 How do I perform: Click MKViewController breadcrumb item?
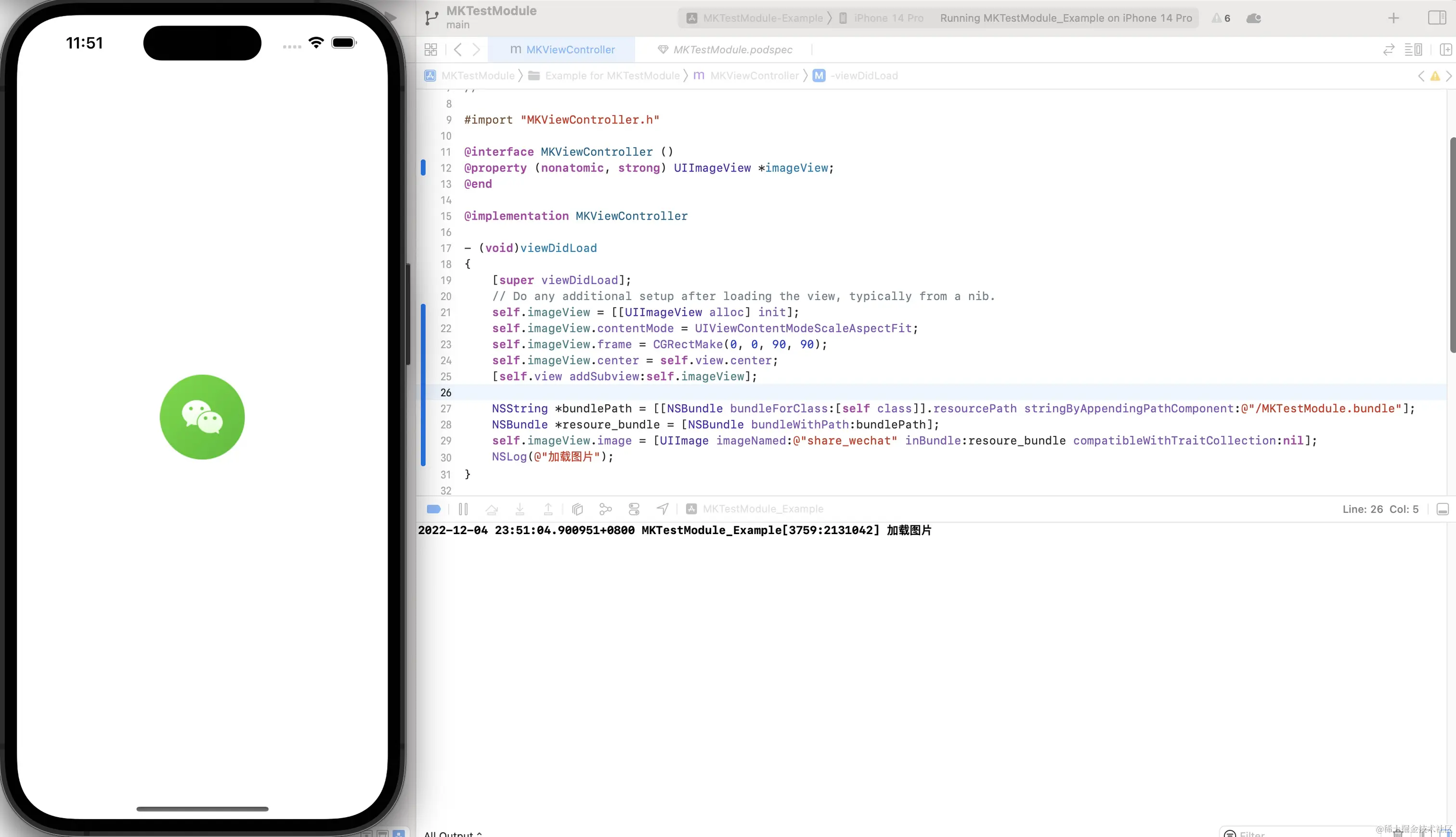coord(746,76)
